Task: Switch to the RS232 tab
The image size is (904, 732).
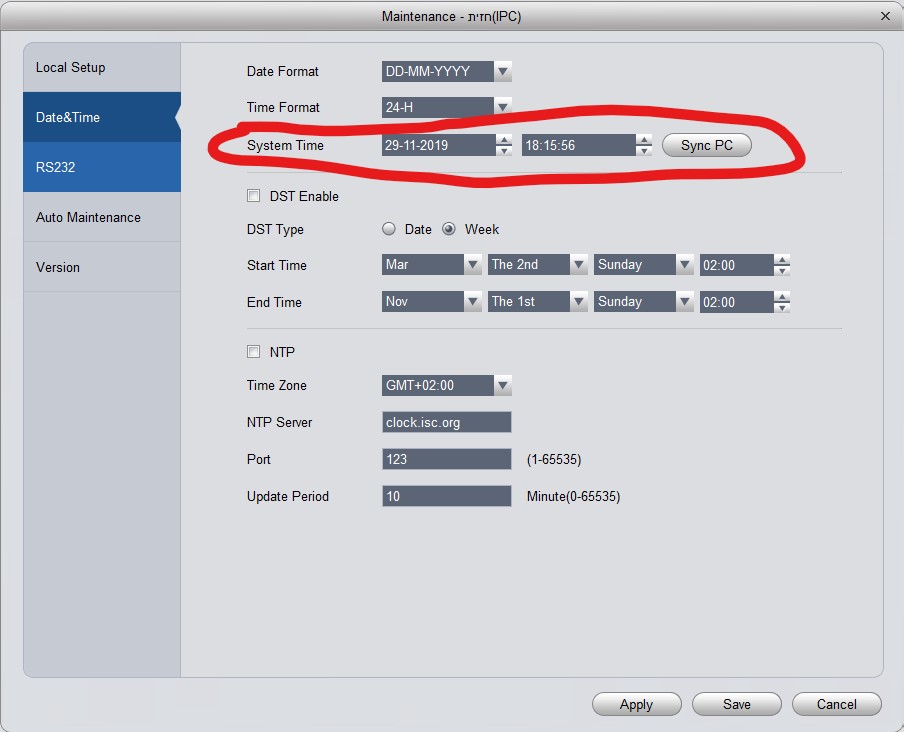Action: tap(102, 167)
